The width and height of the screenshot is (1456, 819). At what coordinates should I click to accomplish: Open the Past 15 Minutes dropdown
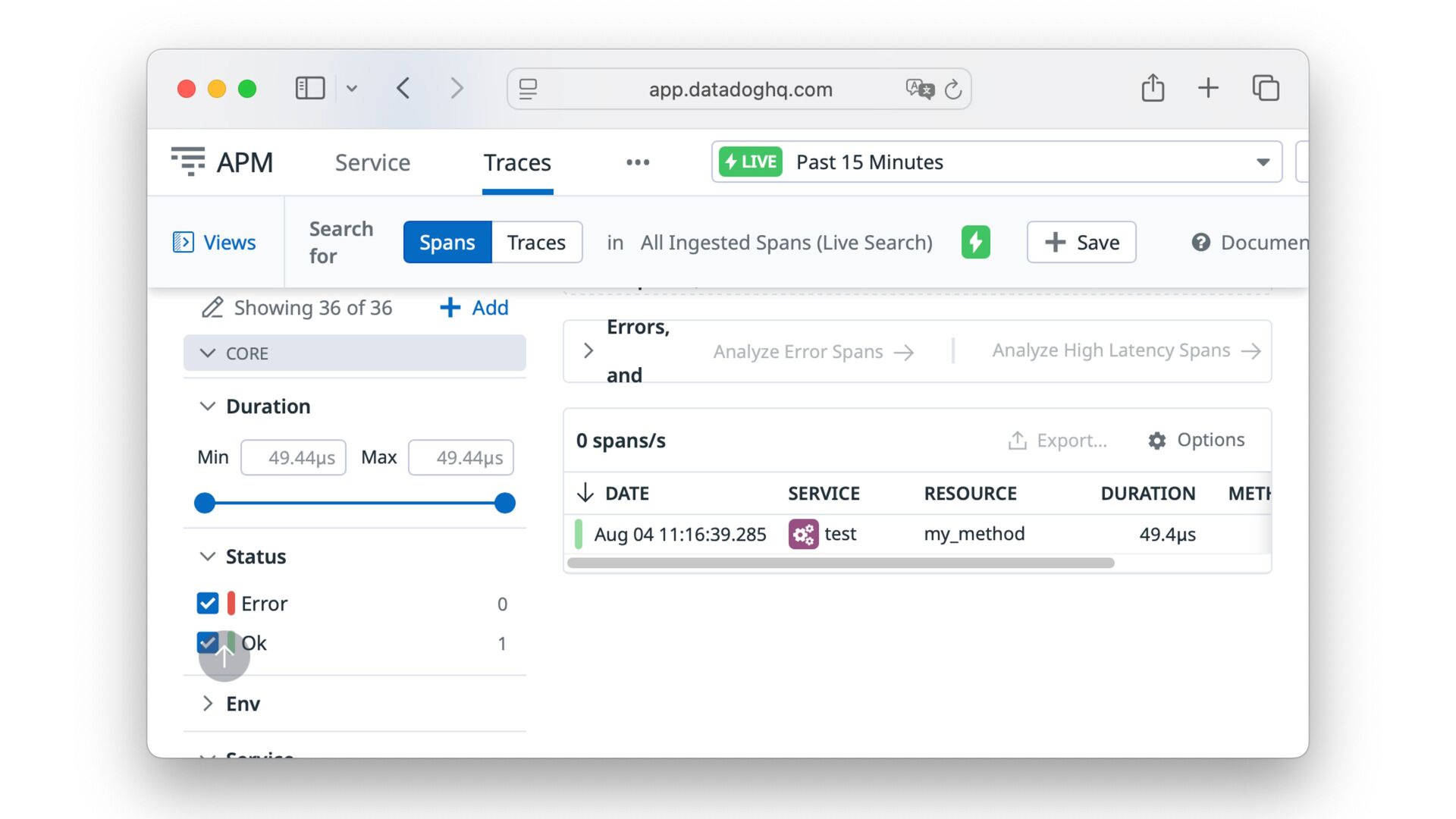(x=996, y=162)
